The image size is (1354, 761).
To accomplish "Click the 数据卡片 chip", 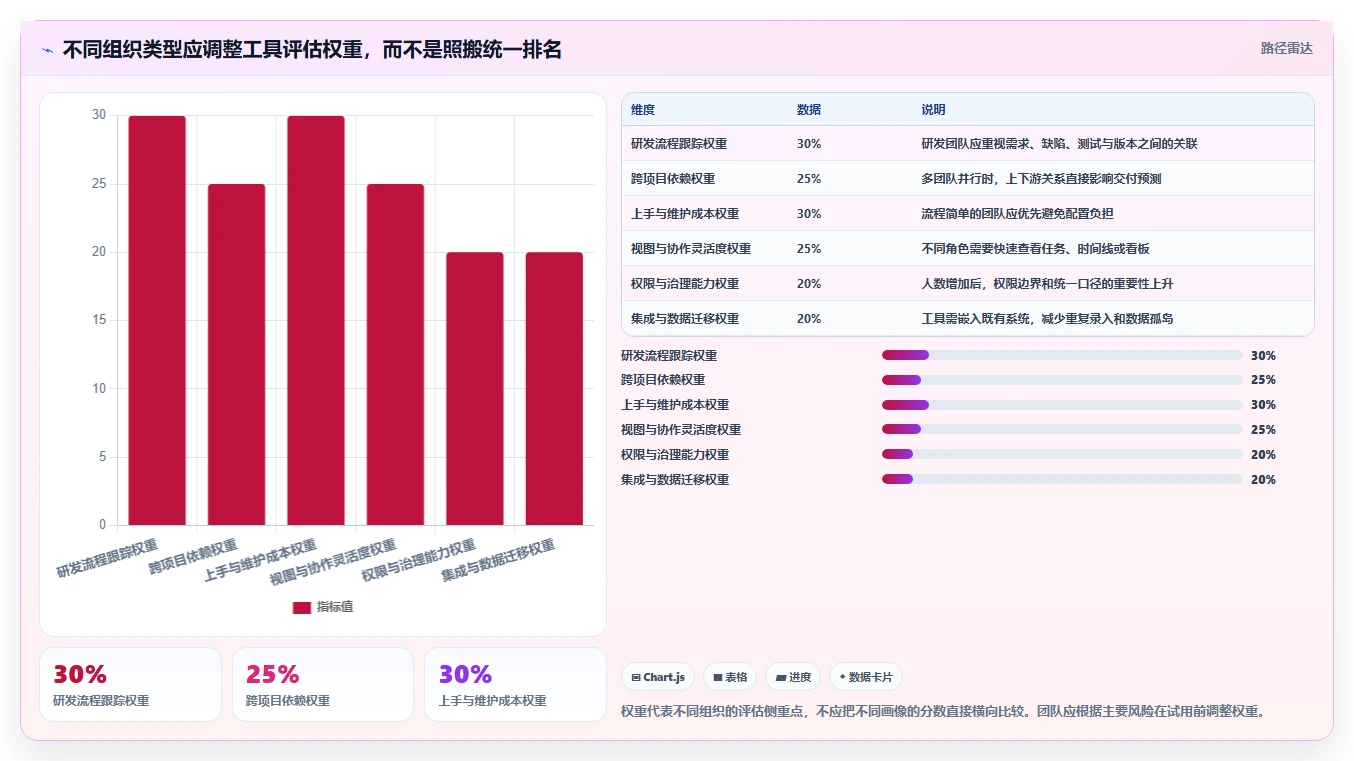I will pos(866,677).
